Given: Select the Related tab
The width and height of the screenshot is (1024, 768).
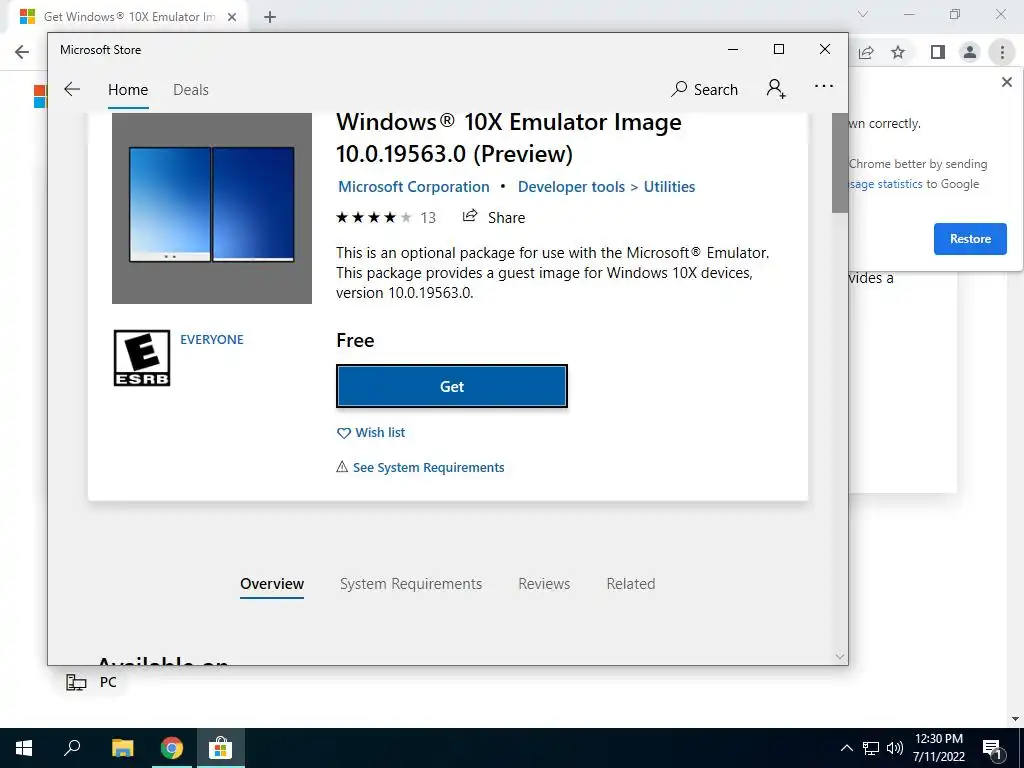Looking at the screenshot, I should 630,584.
